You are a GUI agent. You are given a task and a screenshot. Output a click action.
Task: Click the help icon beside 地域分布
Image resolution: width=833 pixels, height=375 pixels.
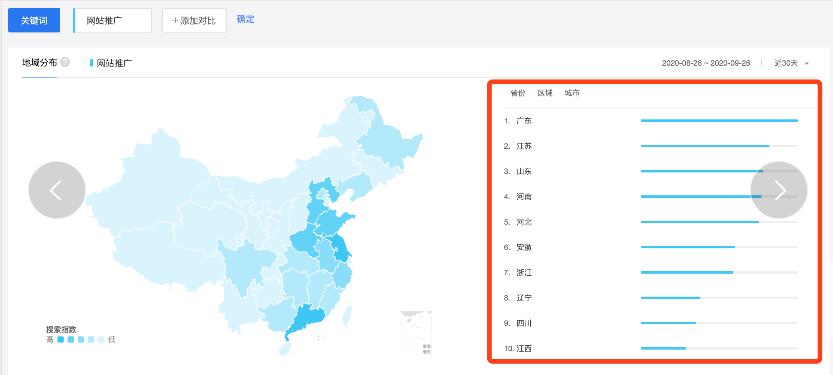[x=65, y=62]
